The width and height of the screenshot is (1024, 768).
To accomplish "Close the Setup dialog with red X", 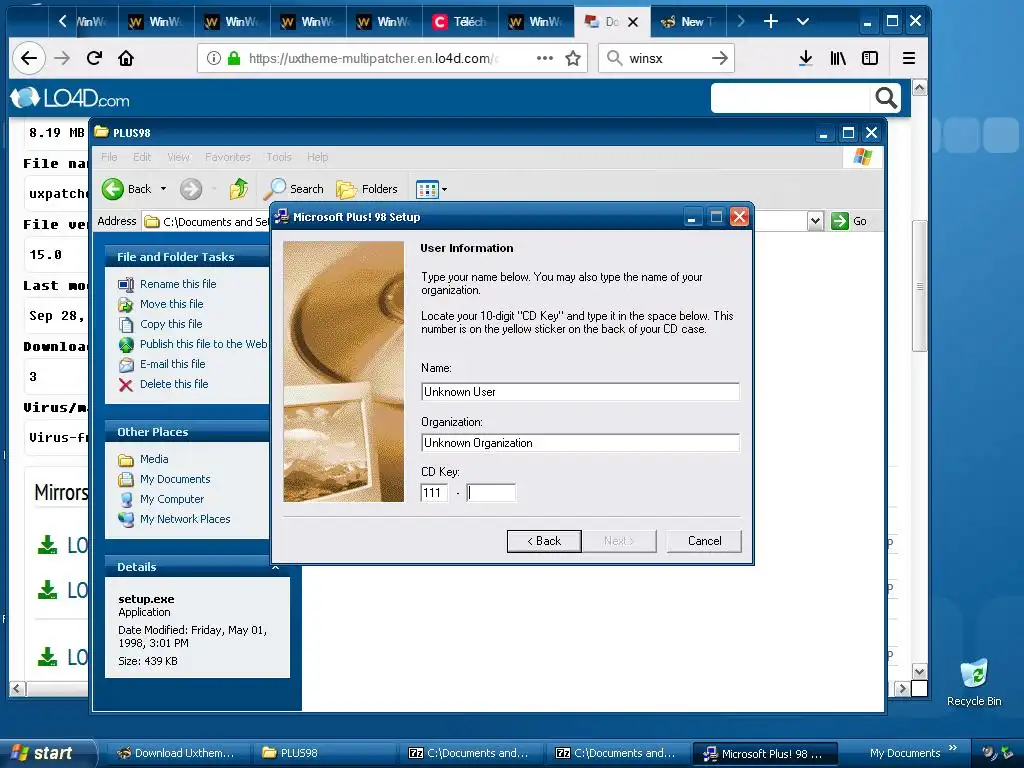I will (739, 217).
